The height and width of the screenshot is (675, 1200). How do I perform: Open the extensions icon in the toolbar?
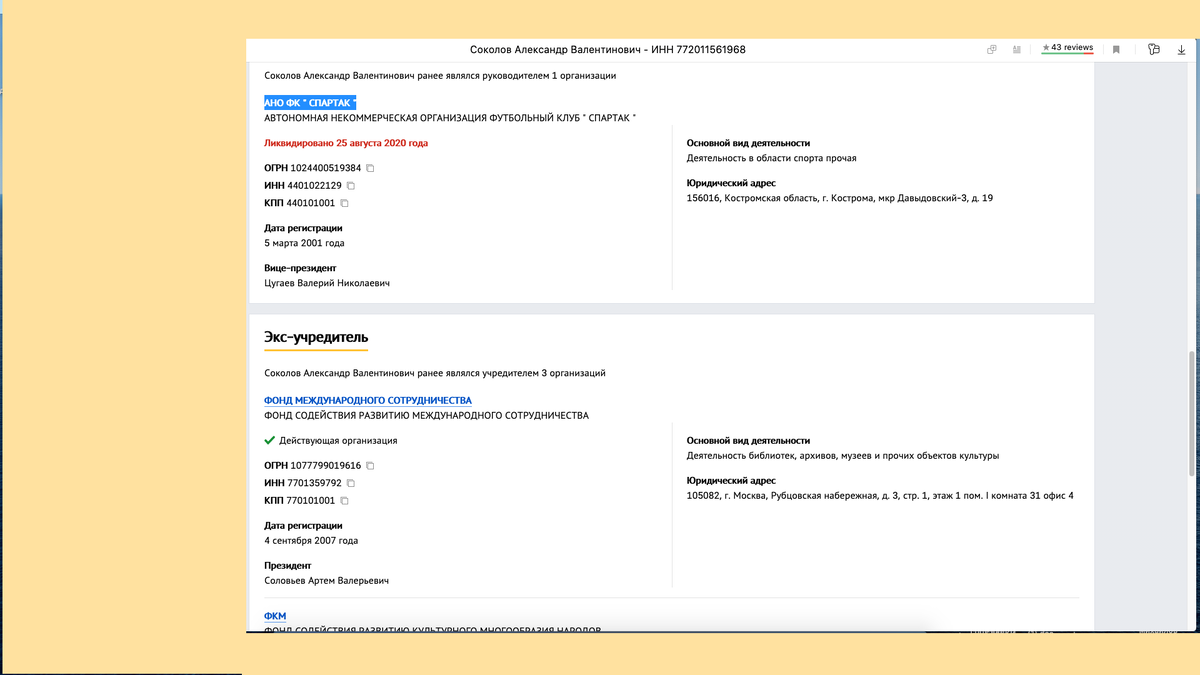1154,49
